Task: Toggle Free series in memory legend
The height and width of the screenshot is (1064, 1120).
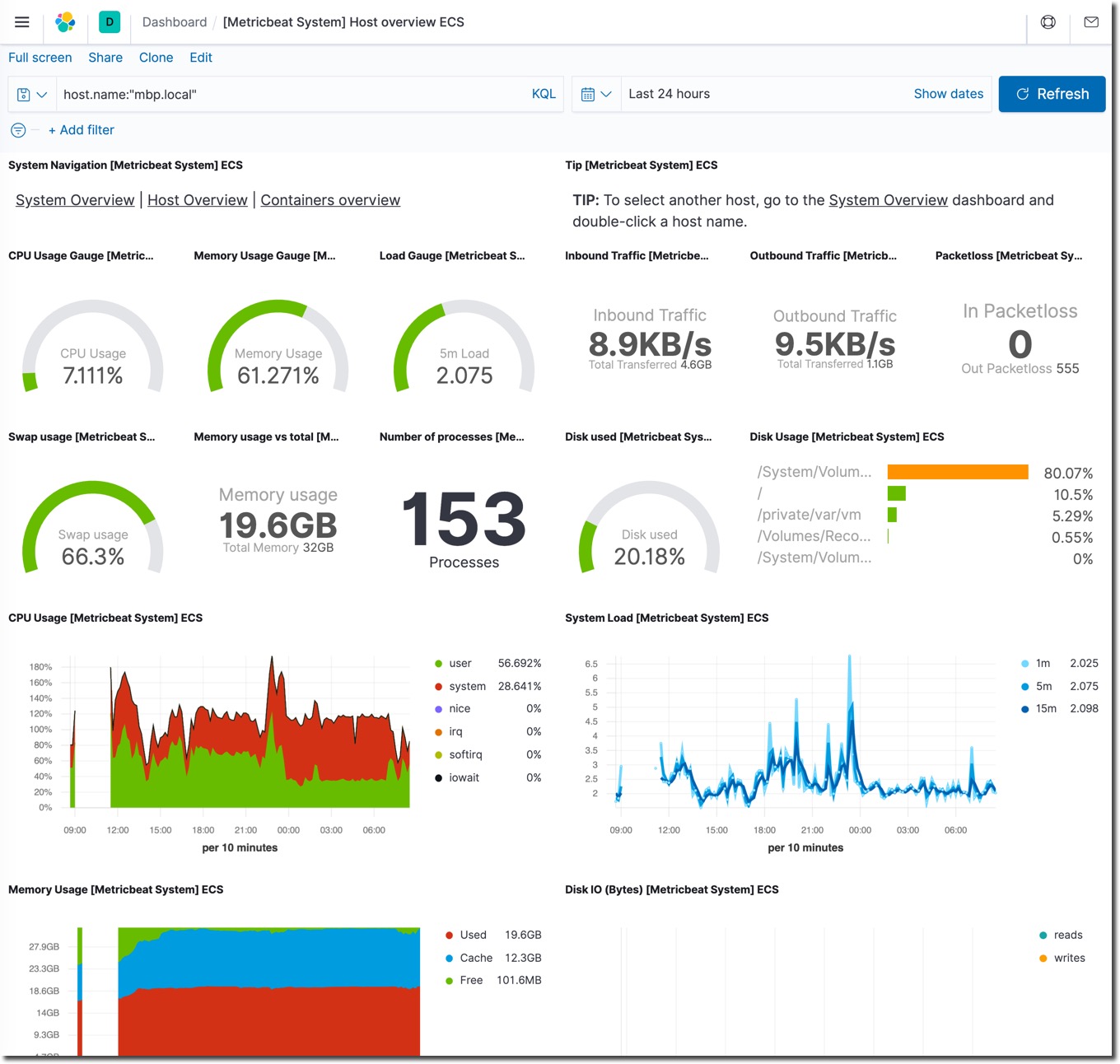Action: tap(471, 980)
